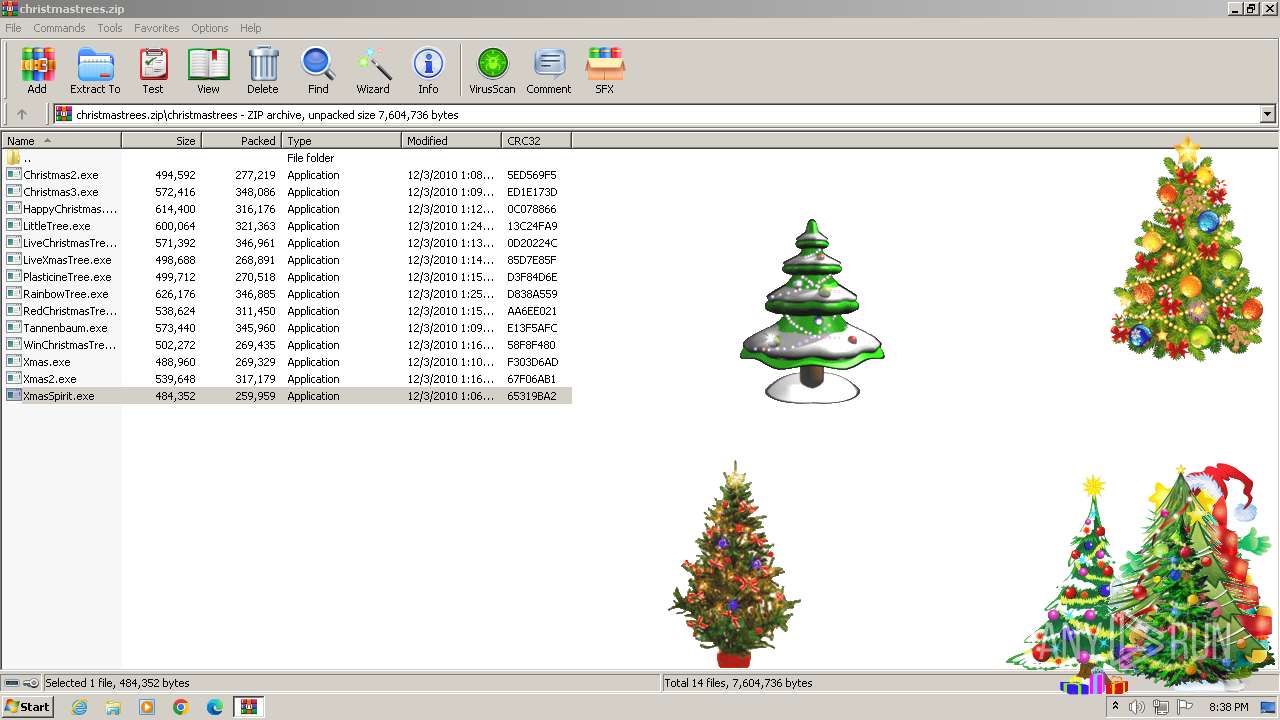Show archive Info
This screenshot has height=720, width=1280.
(x=428, y=70)
